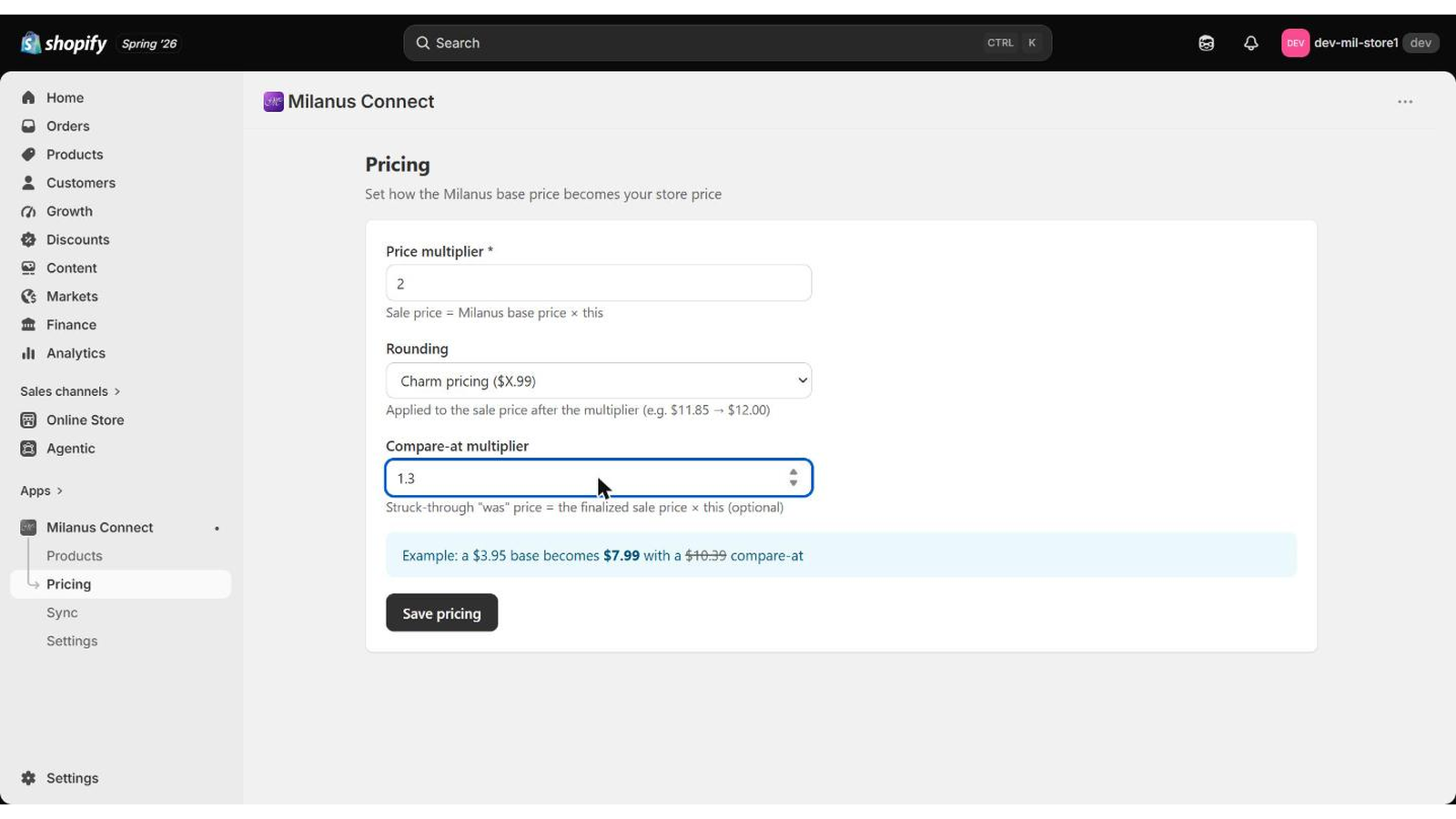Click the Products tag icon in main navigation

click(x=28, y=154)
